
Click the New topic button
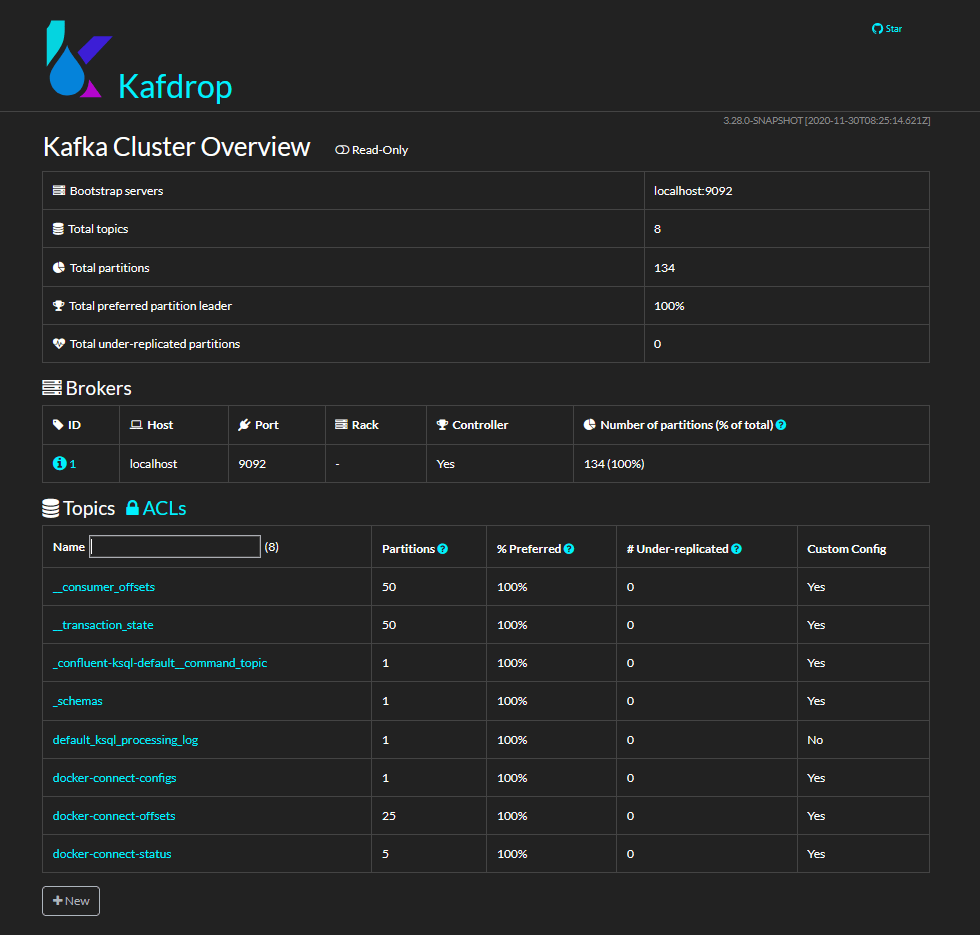point(71,901)
